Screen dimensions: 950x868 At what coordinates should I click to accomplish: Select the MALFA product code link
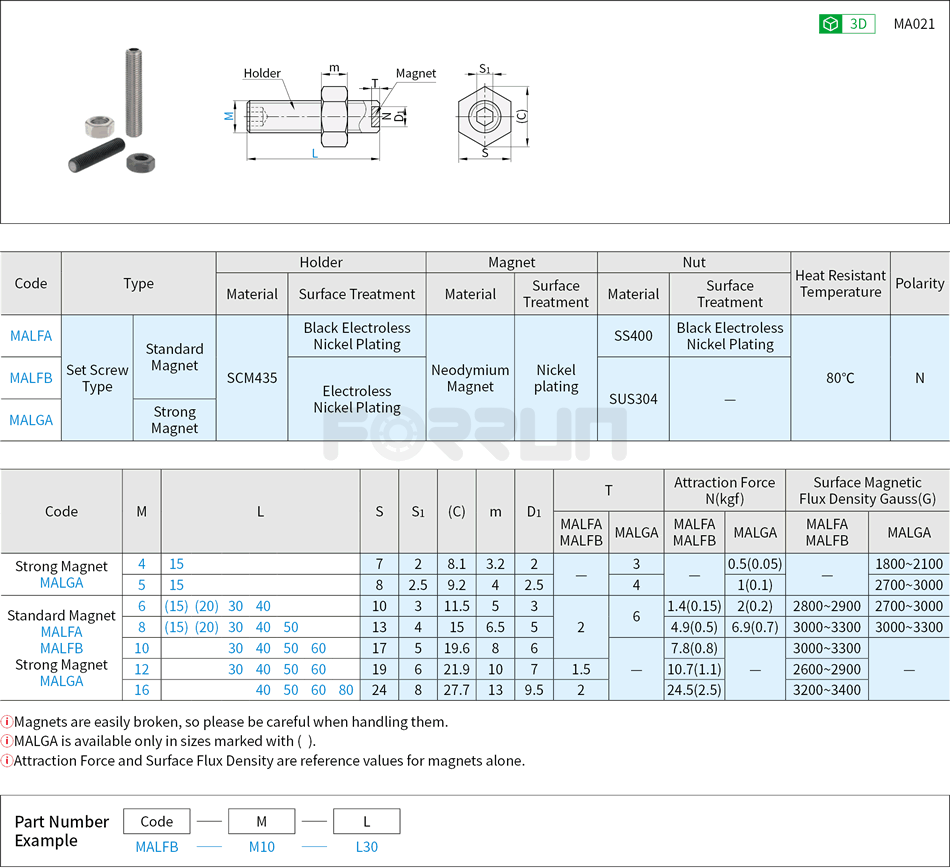pyautogui.click(x=30, y=336)
